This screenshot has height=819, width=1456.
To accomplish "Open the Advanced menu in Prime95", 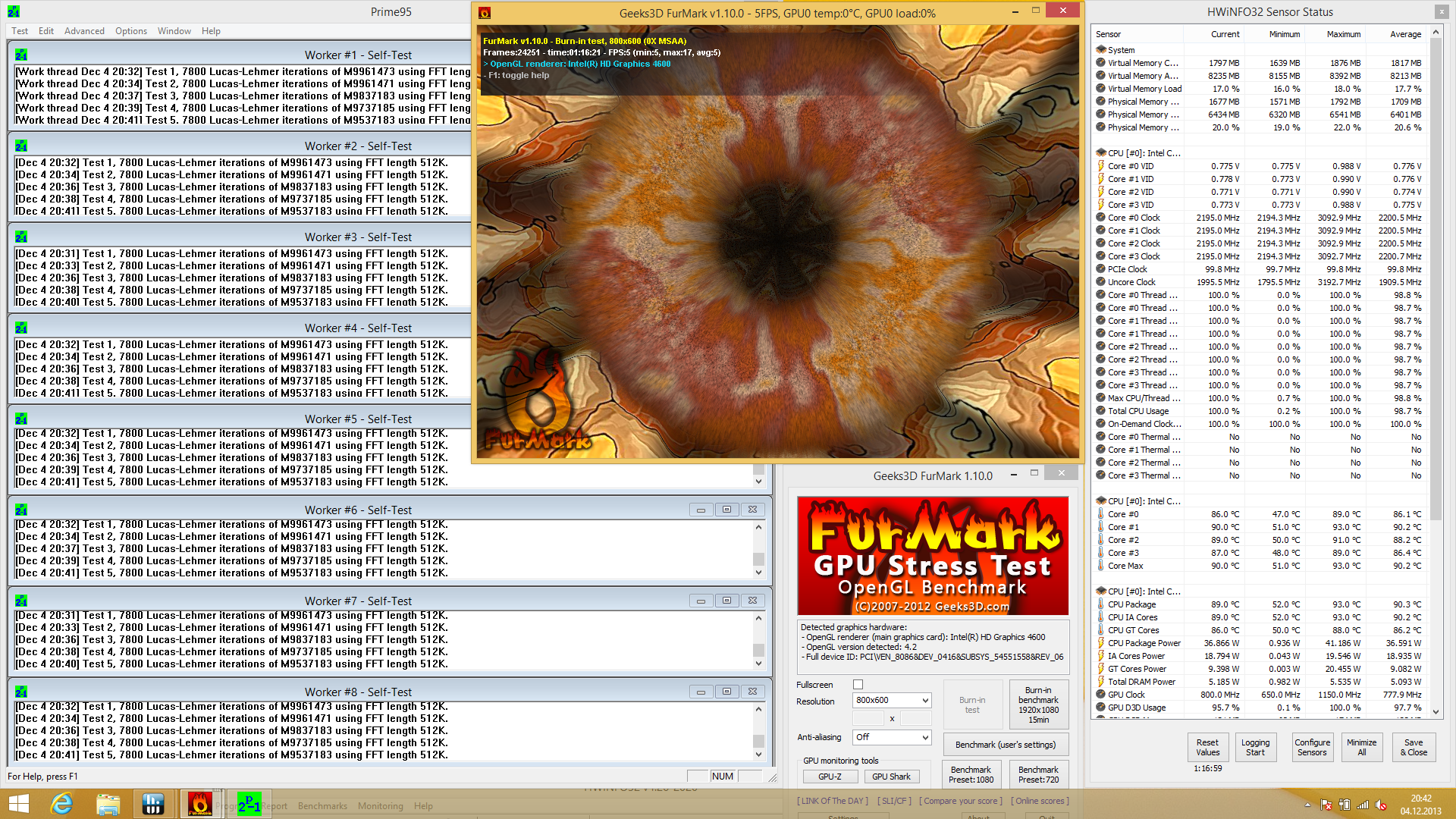I will [x=84, y=31].
